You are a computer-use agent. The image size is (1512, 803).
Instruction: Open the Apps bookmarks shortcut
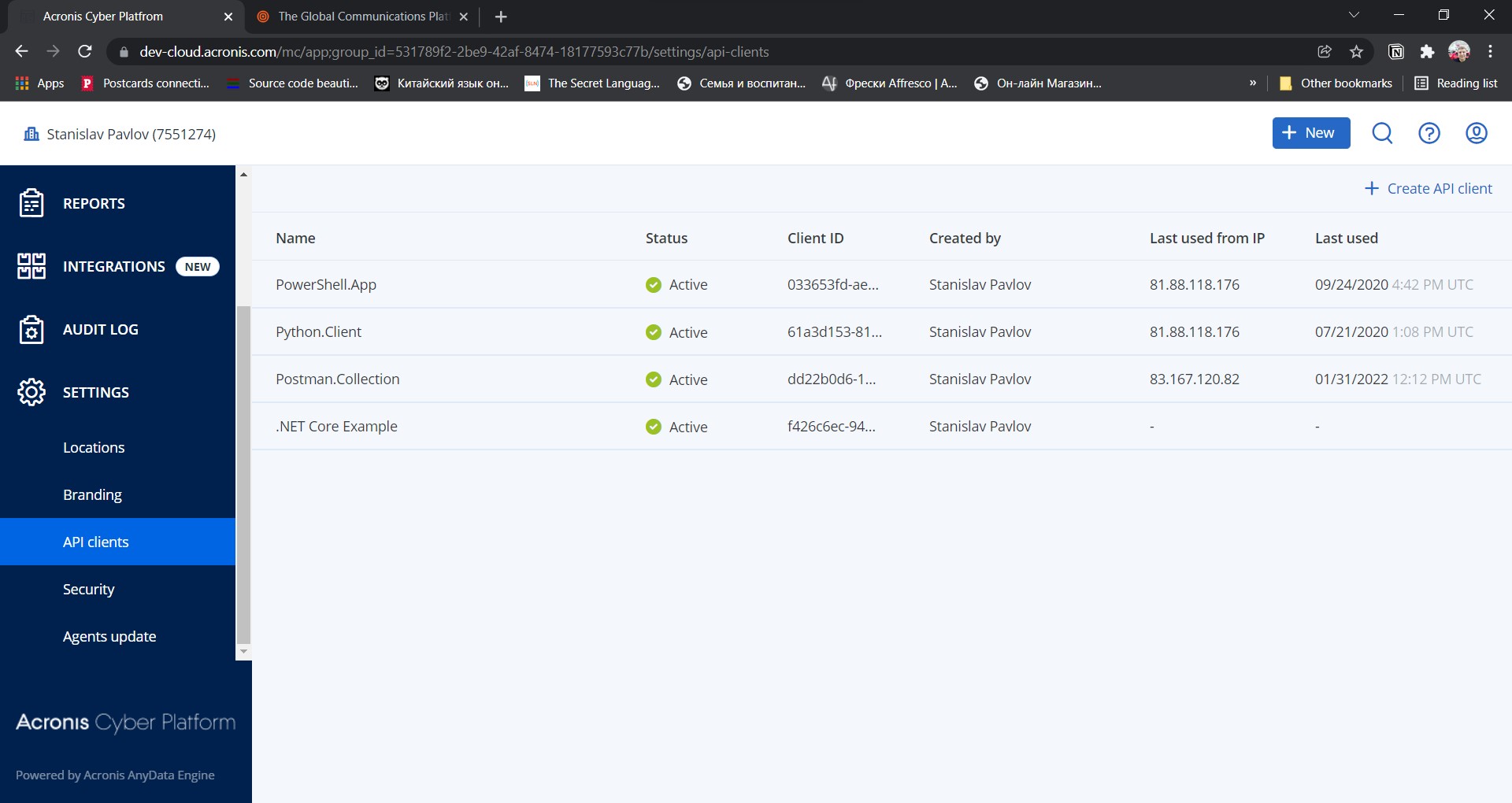coord(39,83)
